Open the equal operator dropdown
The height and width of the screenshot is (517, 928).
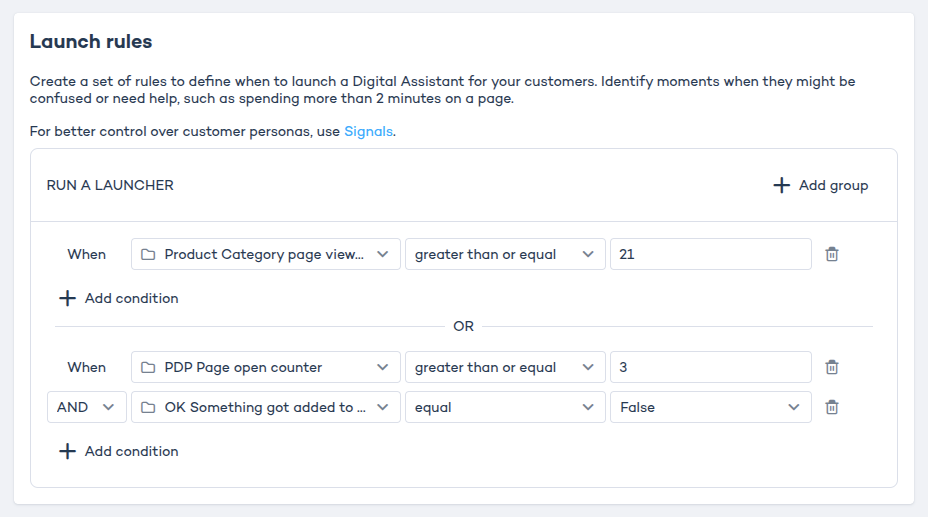click(505, 407)
